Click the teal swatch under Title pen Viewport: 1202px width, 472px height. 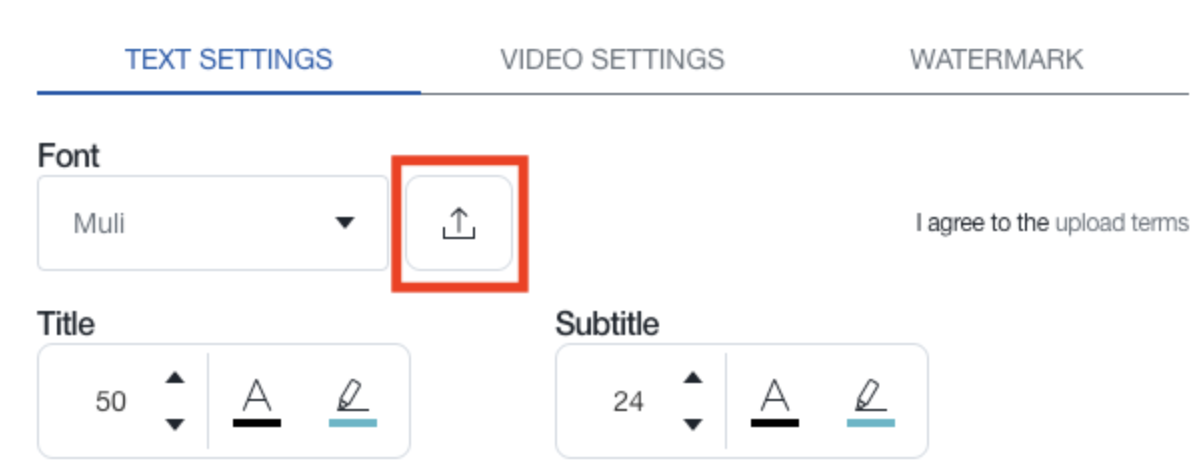(x=353, y=423)
